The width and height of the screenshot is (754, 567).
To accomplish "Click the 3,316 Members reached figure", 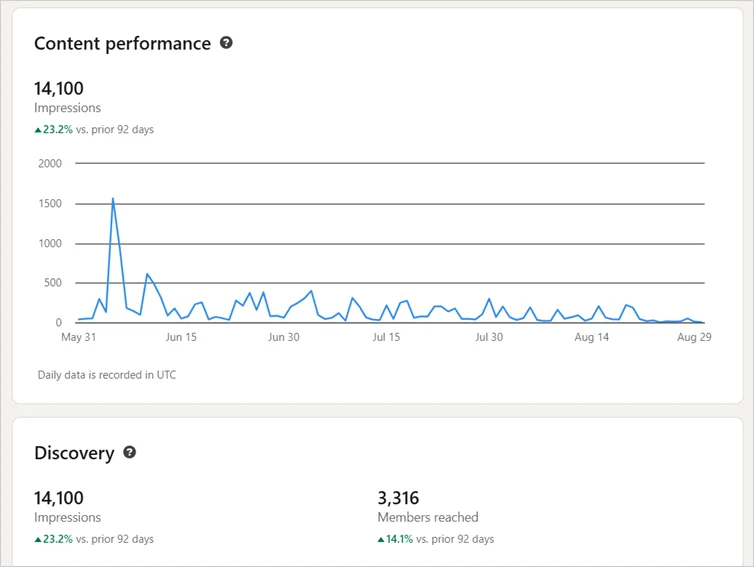I will (398, 497).
